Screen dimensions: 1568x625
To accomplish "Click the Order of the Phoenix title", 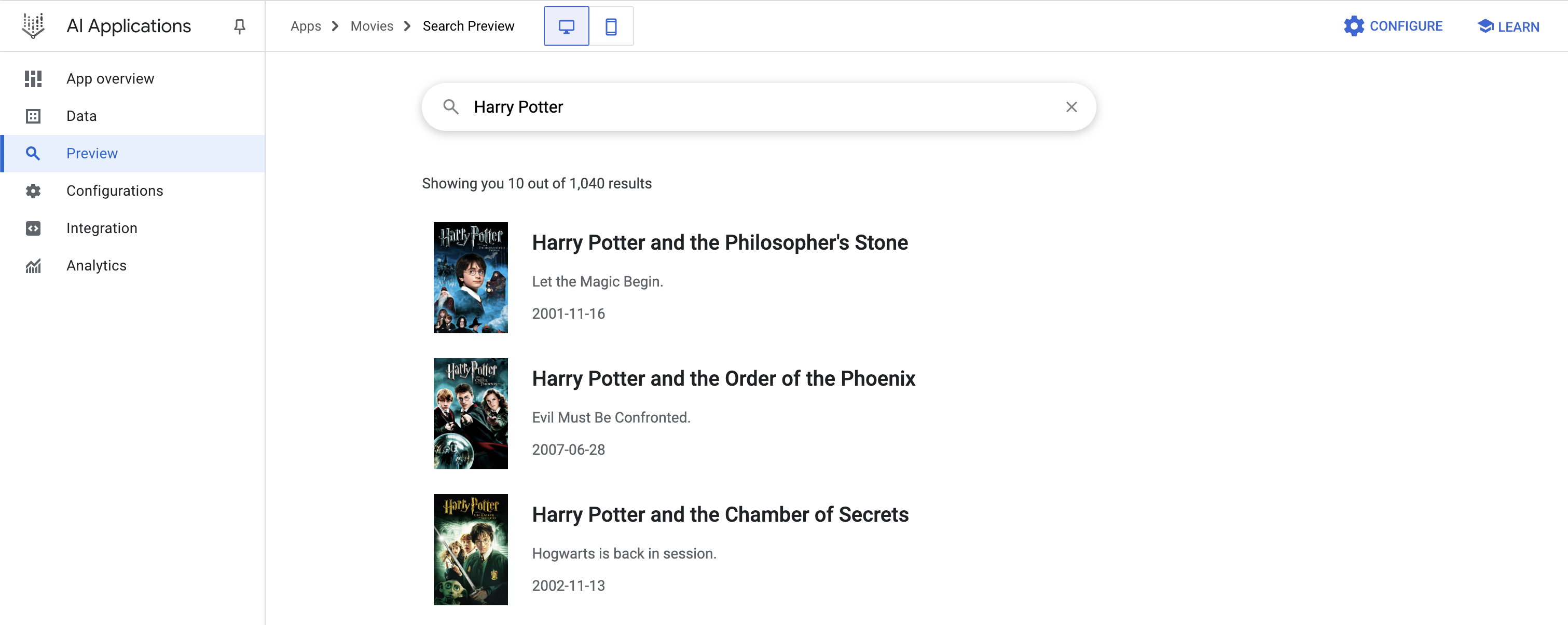I will 723,378.
